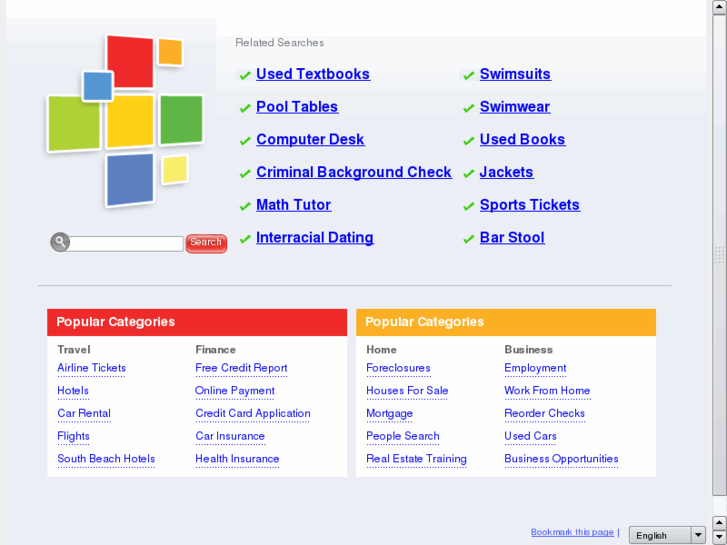This screenshot has height=545, width=727.
Task: Click the checkmark beside Bar Stool
Action: tap(468, 238)
